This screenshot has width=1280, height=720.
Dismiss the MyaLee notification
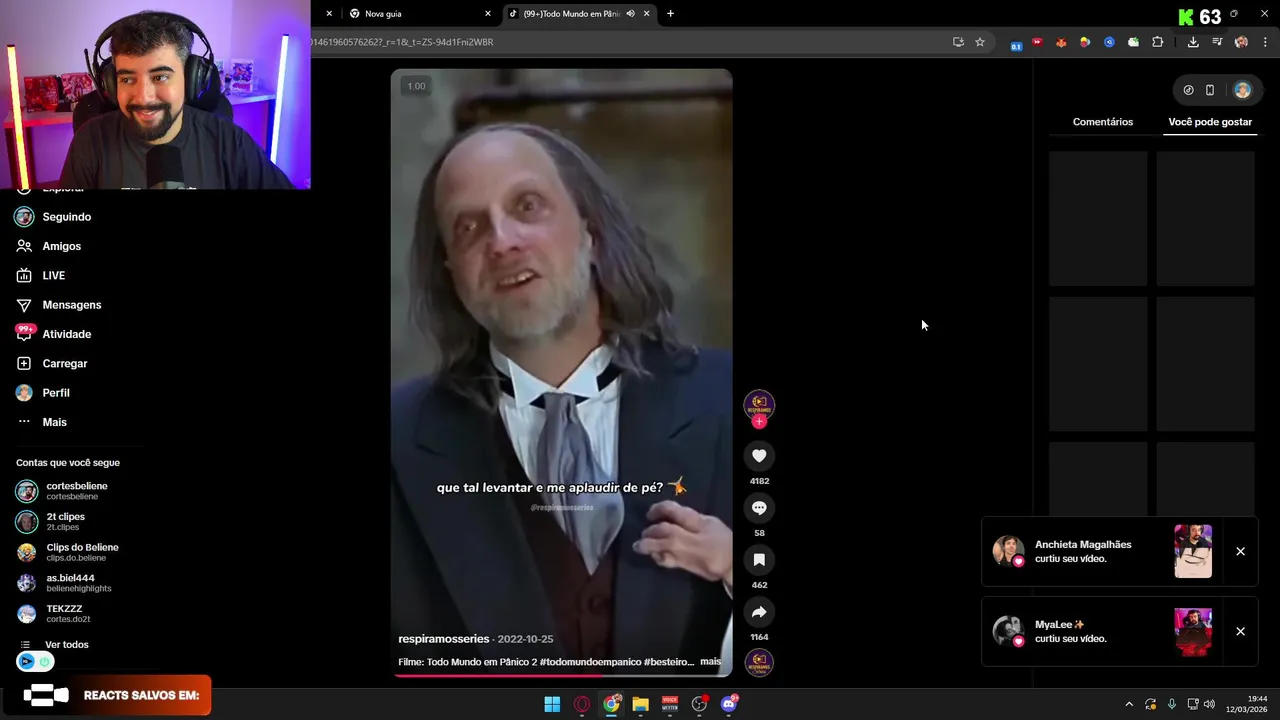[1240, 631]
